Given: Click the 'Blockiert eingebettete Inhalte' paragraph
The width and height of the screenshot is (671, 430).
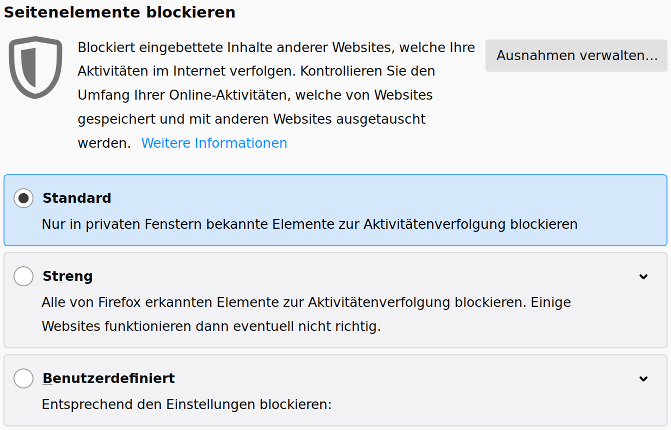Looking at the screenshot, I should [276, 95].
